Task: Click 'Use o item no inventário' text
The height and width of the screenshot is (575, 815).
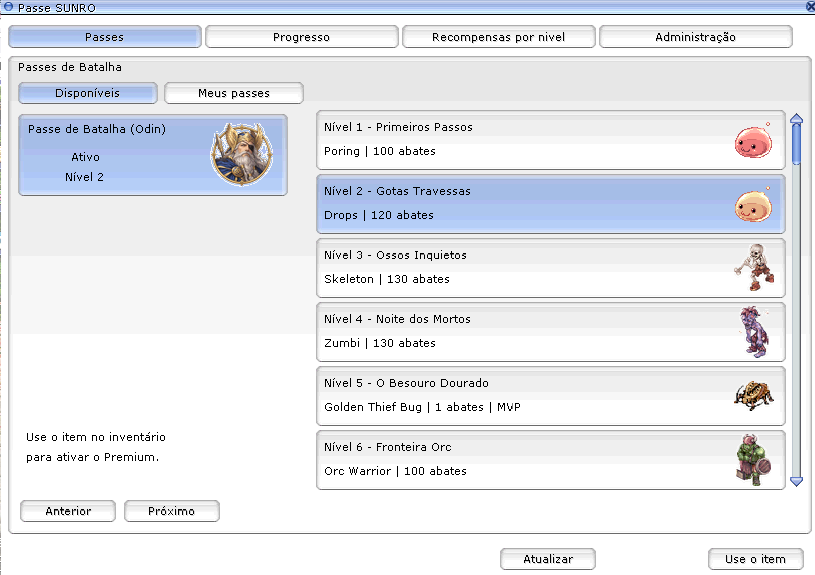Action: pyautogui.click(x=96, y=437)
